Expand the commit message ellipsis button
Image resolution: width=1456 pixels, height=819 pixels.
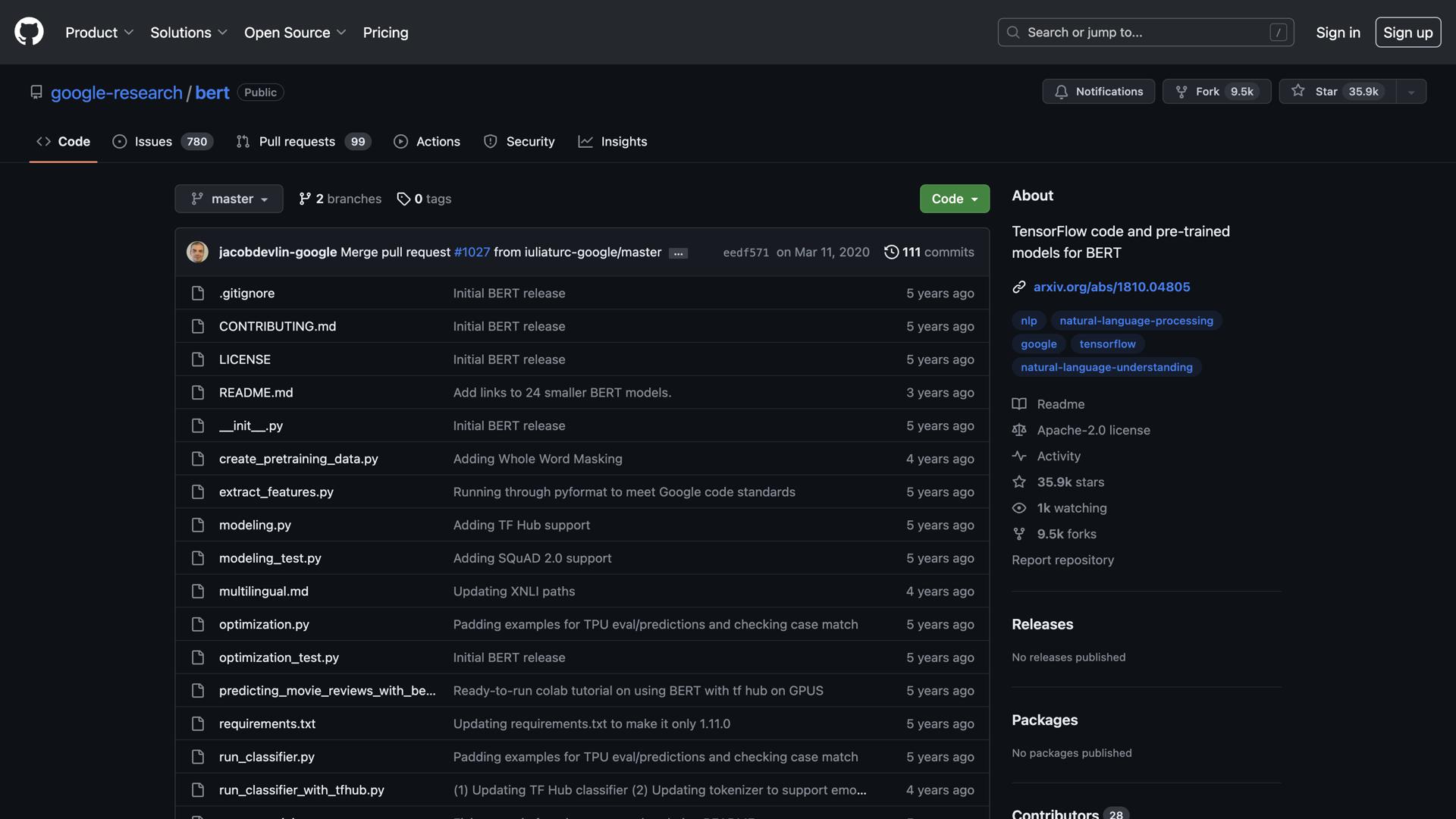coord(678,253)
